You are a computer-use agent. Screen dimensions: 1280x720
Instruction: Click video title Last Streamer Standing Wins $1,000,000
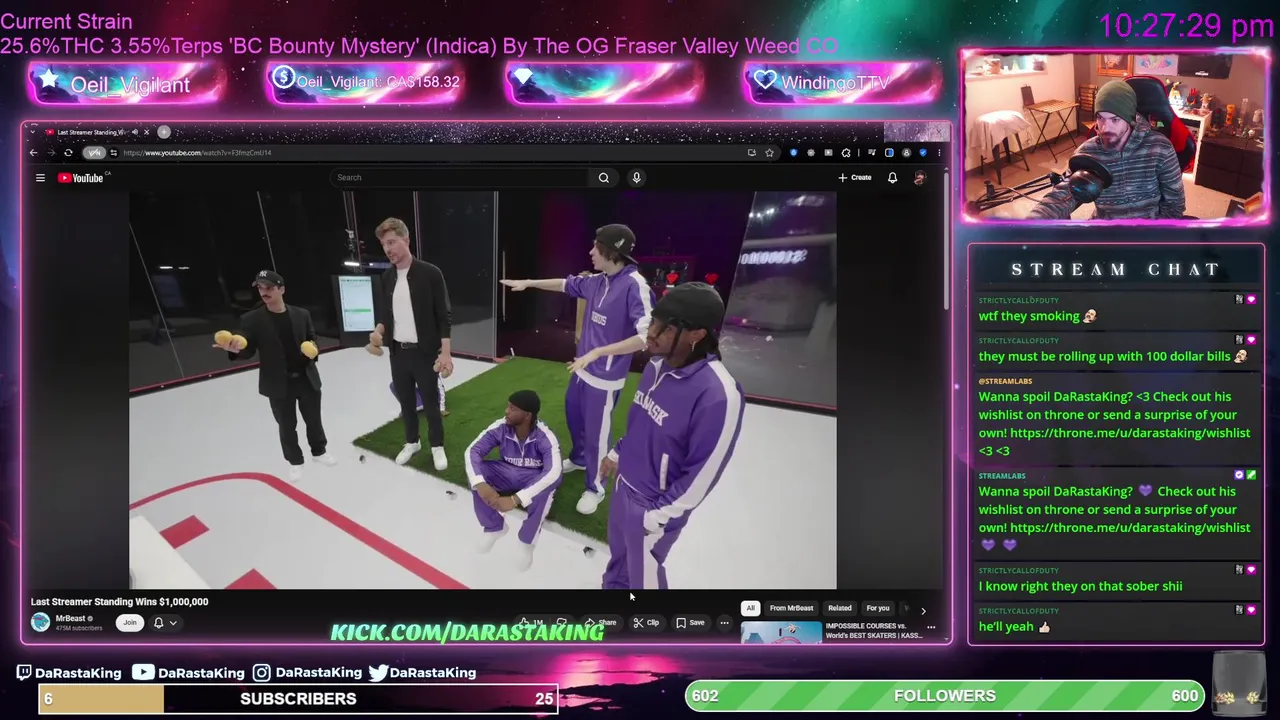tap(120, 602)
